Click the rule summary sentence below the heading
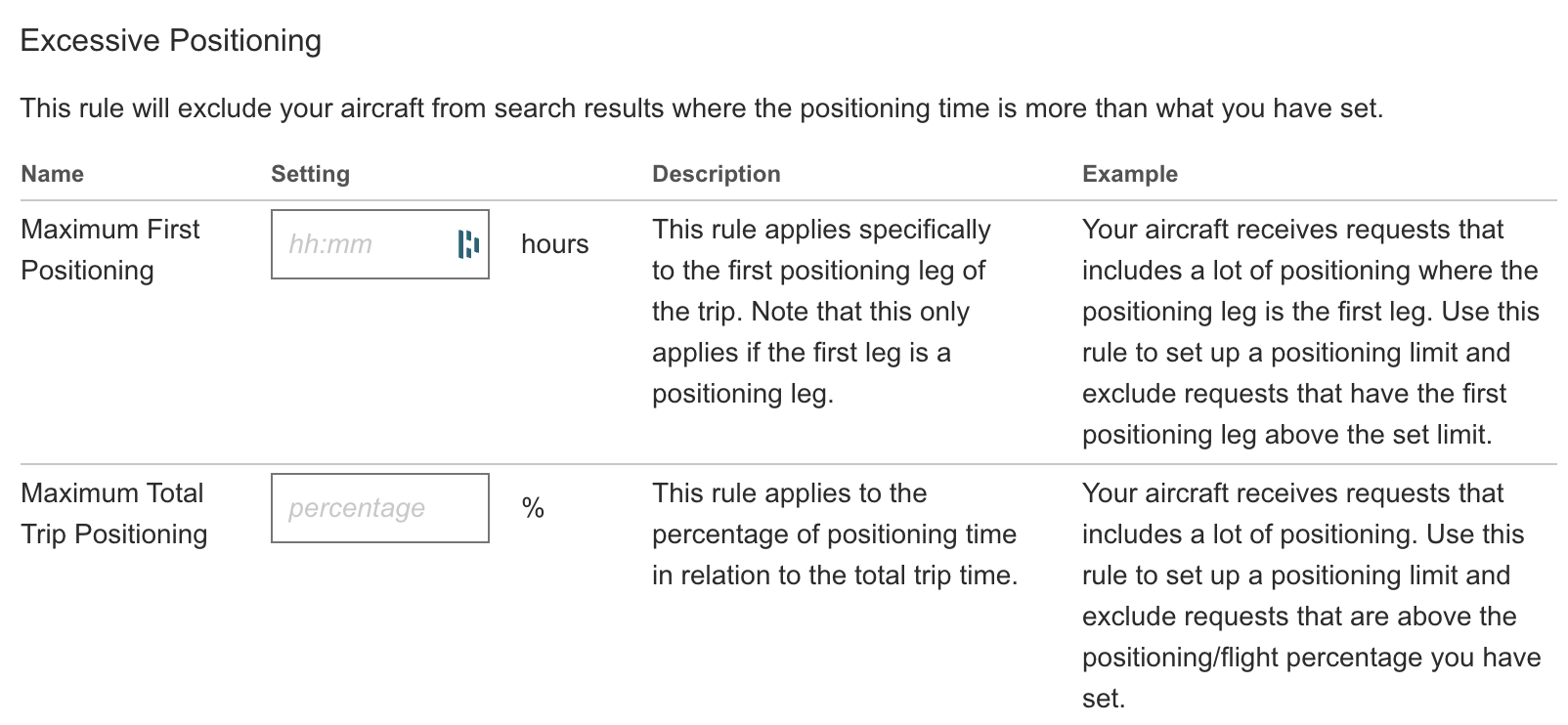This screenshot has width=1568, height=725. (702, 108)
